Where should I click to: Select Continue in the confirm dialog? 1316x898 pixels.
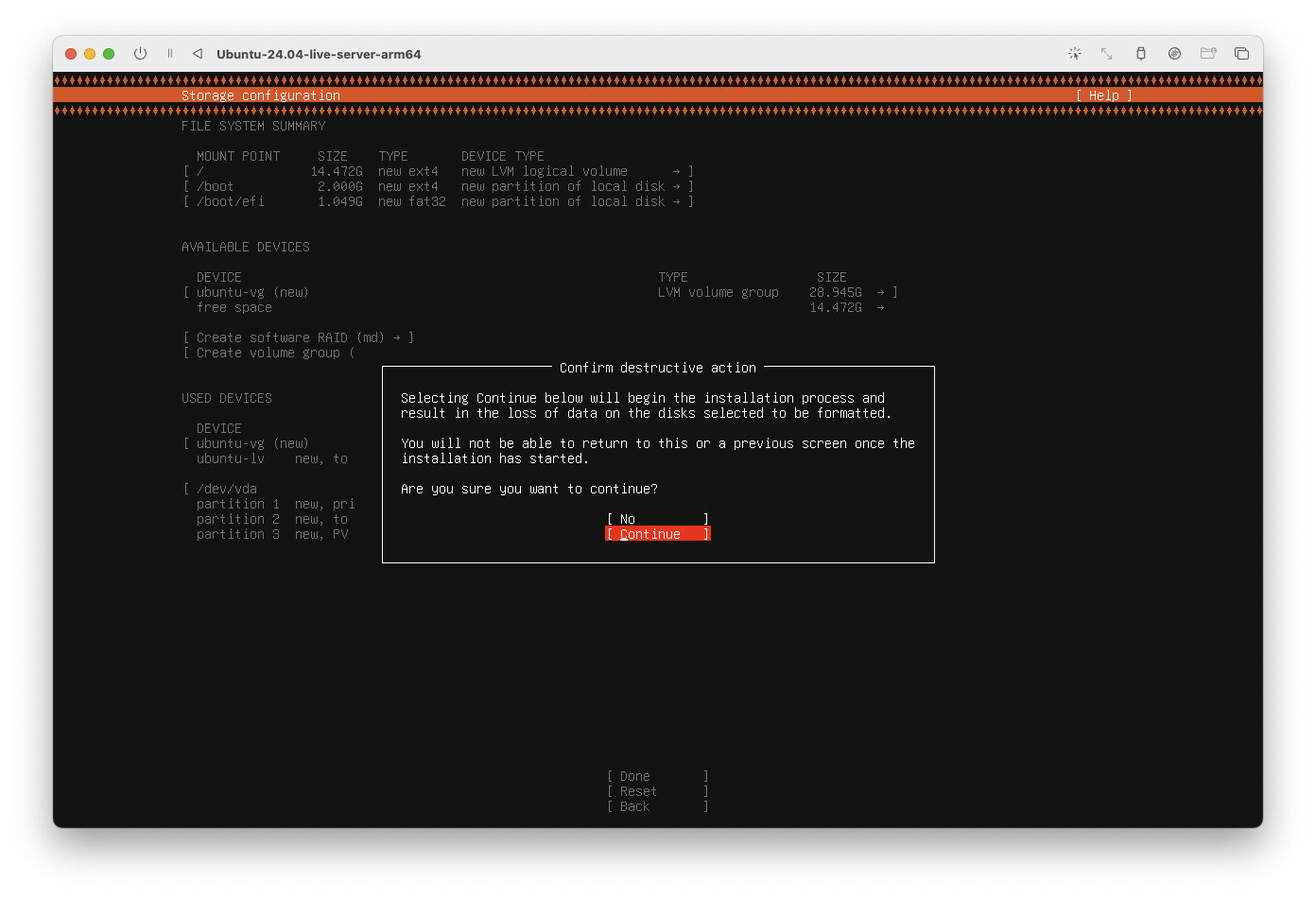658,534
